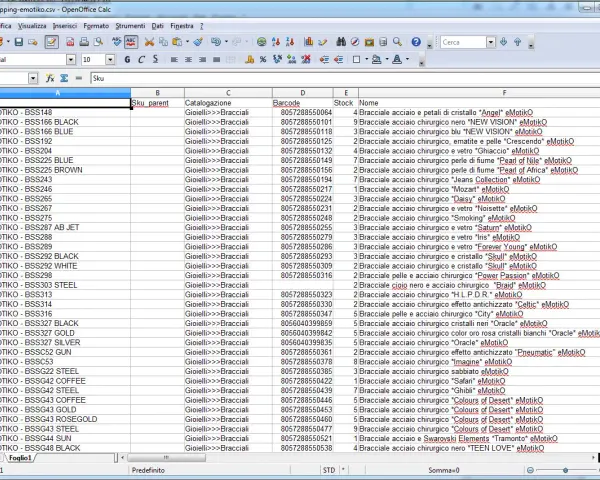Export directly as PDF icon
This screenshot has width=600, height=480.
[70, 42]
